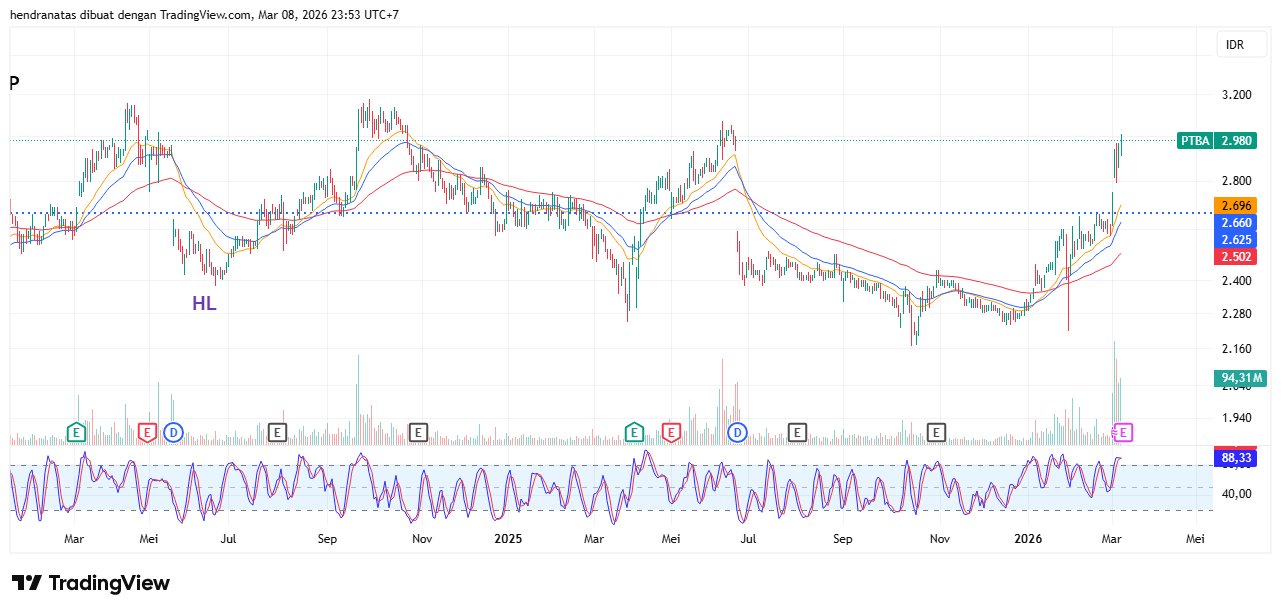The height and width of the screenshot is (613, 1281).
Task: Click the leftmost red earnings E marker
Action: pyautogui.click(x=147, y=432)
